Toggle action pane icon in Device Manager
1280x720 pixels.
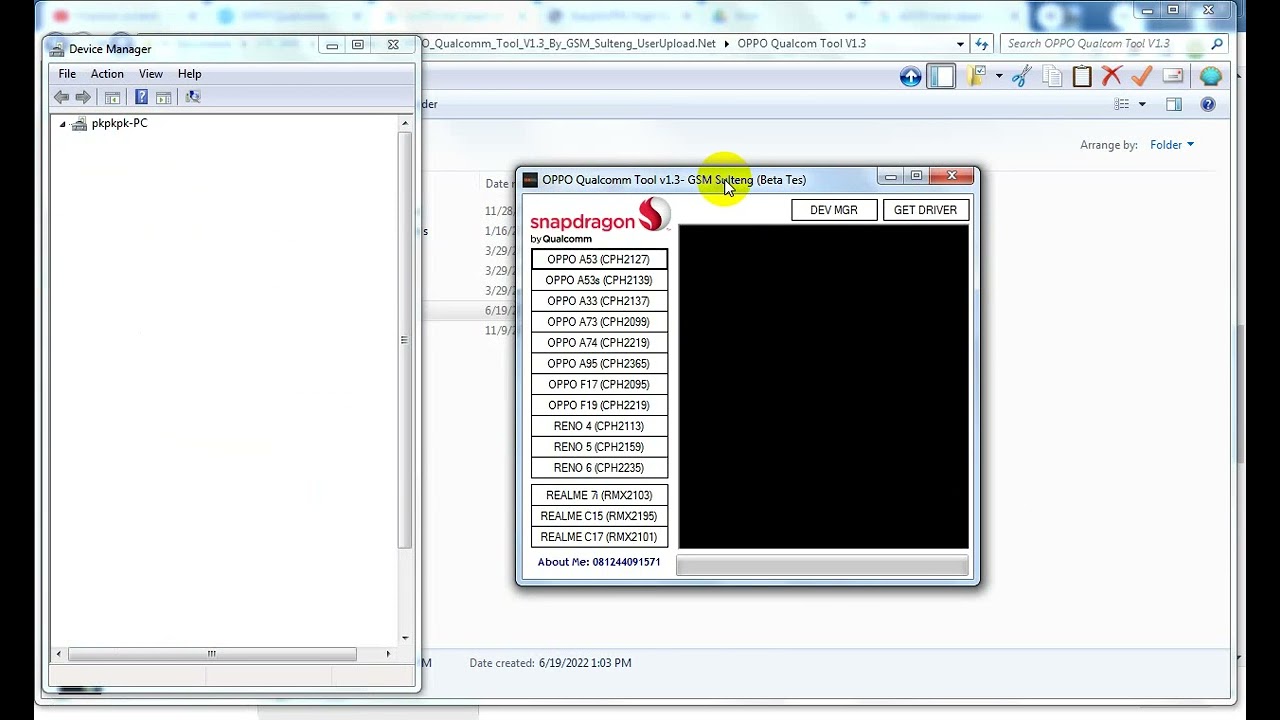pos(163,97)
